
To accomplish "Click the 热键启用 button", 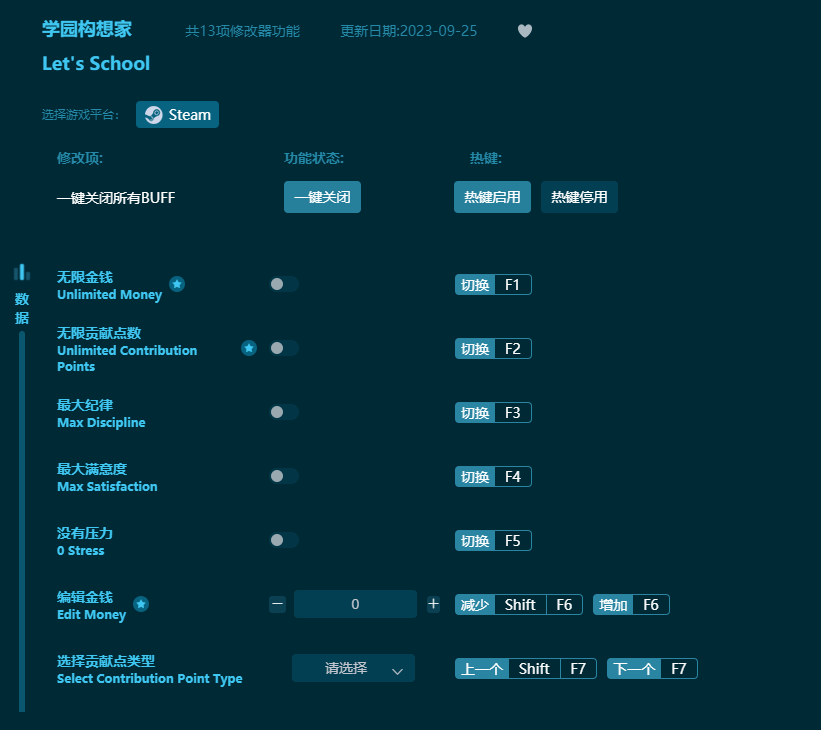I will click(492, 197).
